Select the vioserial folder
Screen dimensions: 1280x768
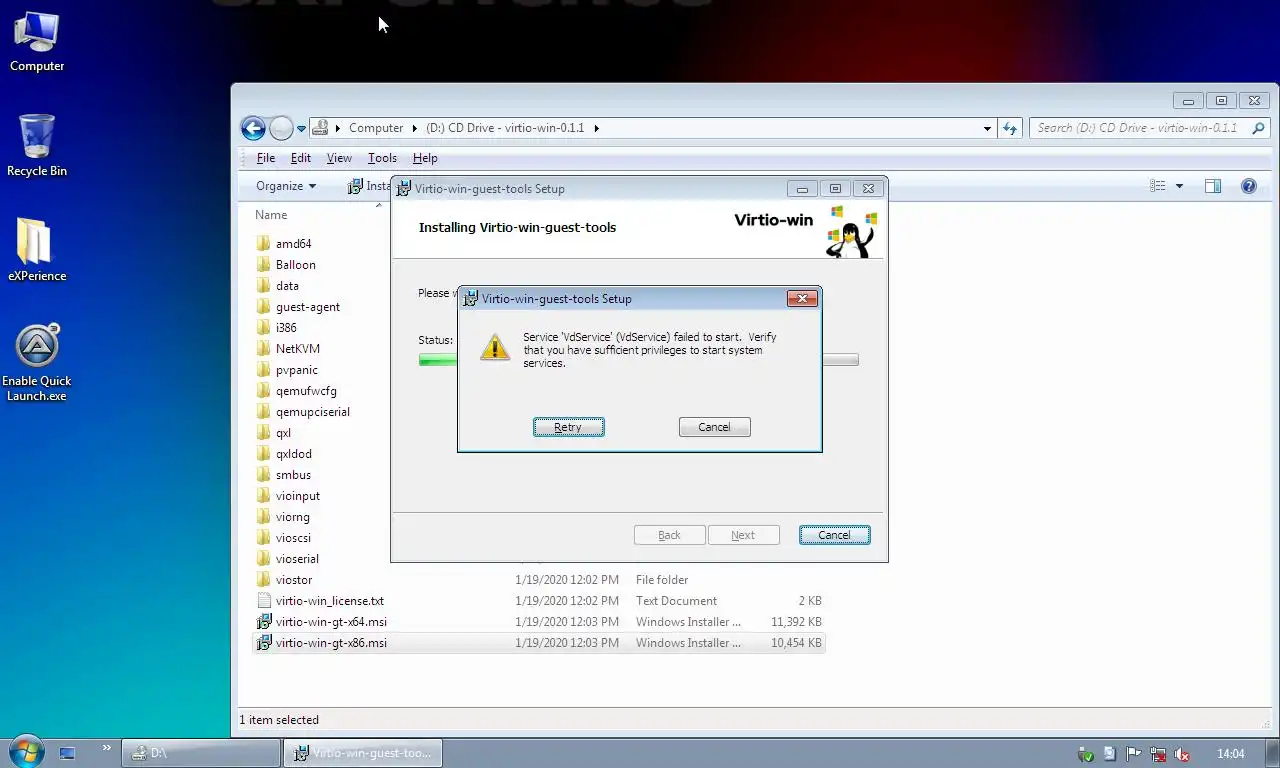297,559
